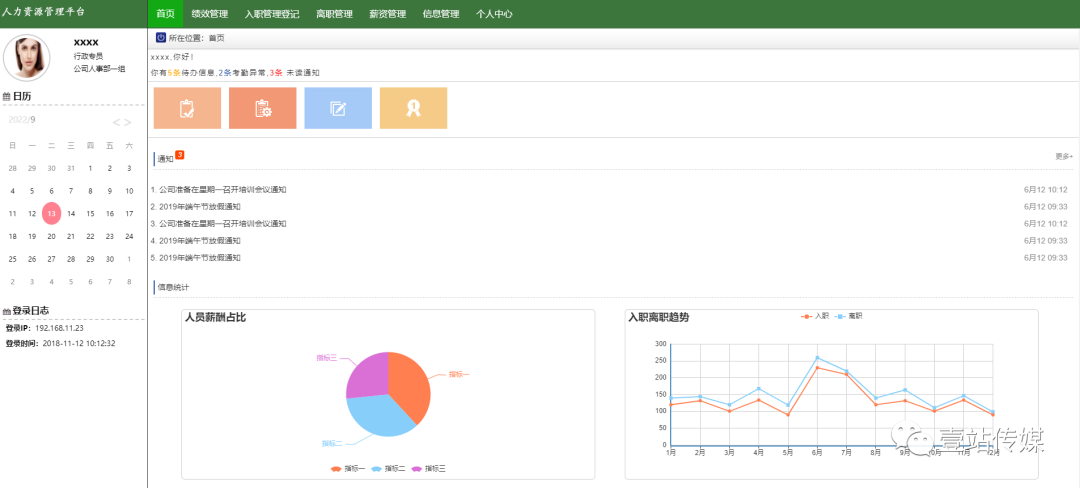Screen dimensions: 1080x488
Task: Click login time 2018-11-12 10:12:32
Action: 79,343
